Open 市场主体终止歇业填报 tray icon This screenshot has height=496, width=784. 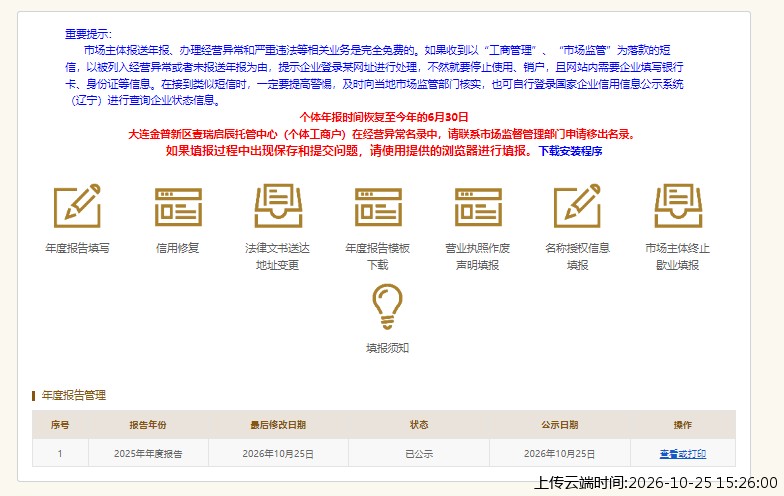(x=678, y=206)
